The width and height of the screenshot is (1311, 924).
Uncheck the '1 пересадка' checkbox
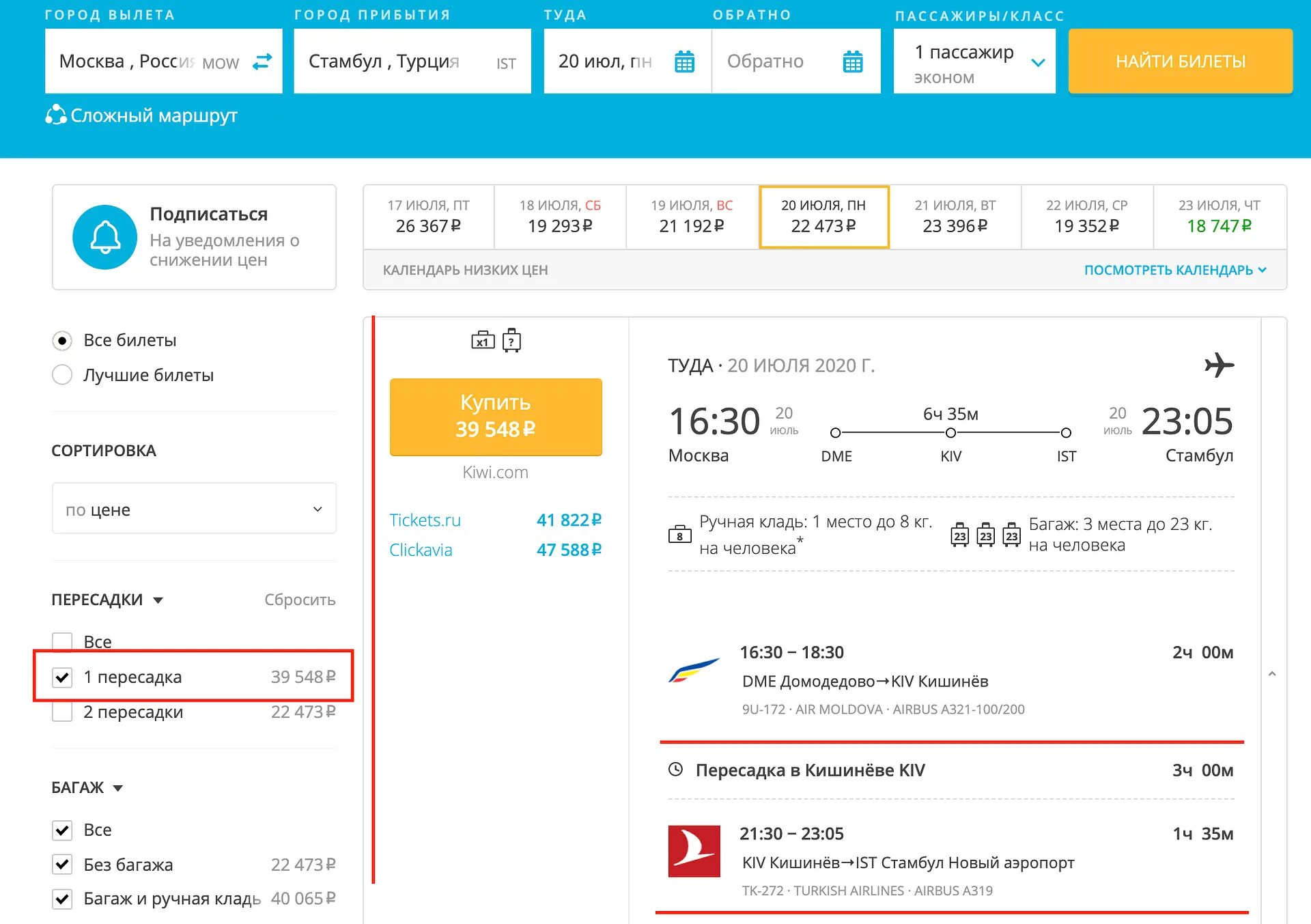pyautogui.click(x=62, y=677)
